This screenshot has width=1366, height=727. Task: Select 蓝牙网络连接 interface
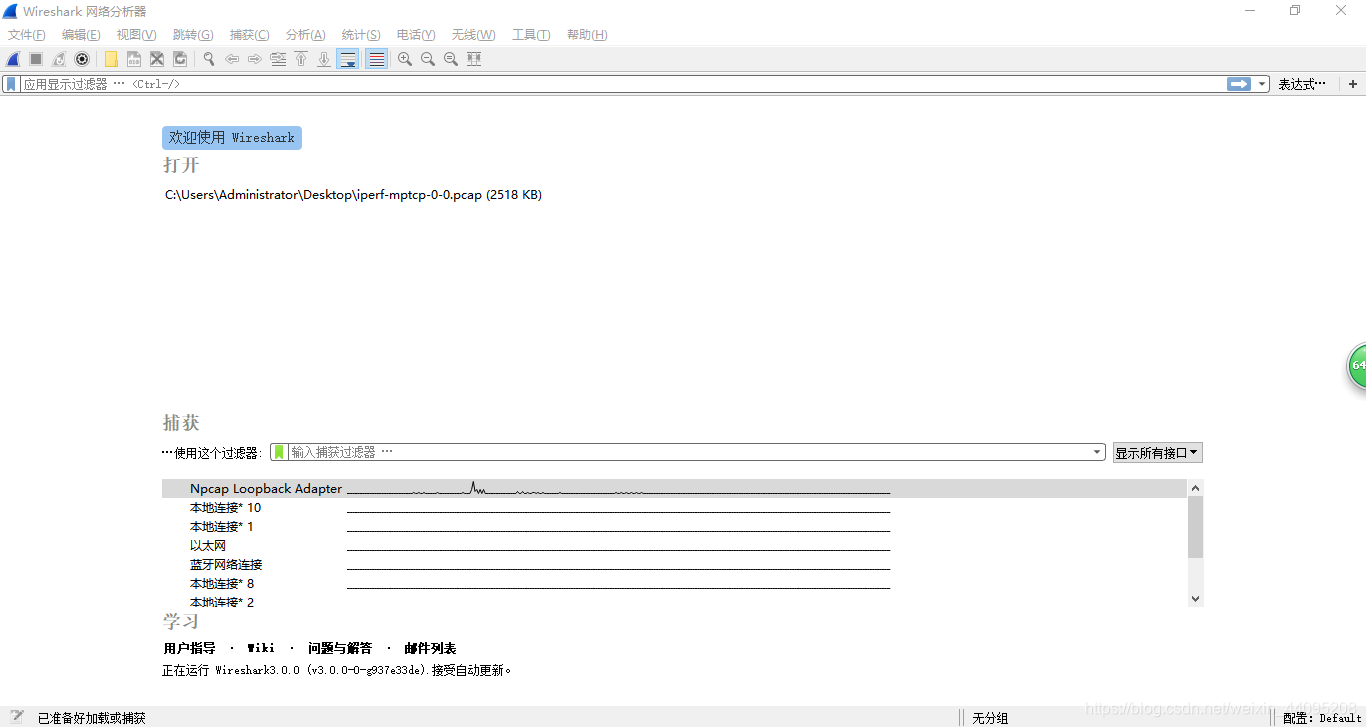coord(675,565)
